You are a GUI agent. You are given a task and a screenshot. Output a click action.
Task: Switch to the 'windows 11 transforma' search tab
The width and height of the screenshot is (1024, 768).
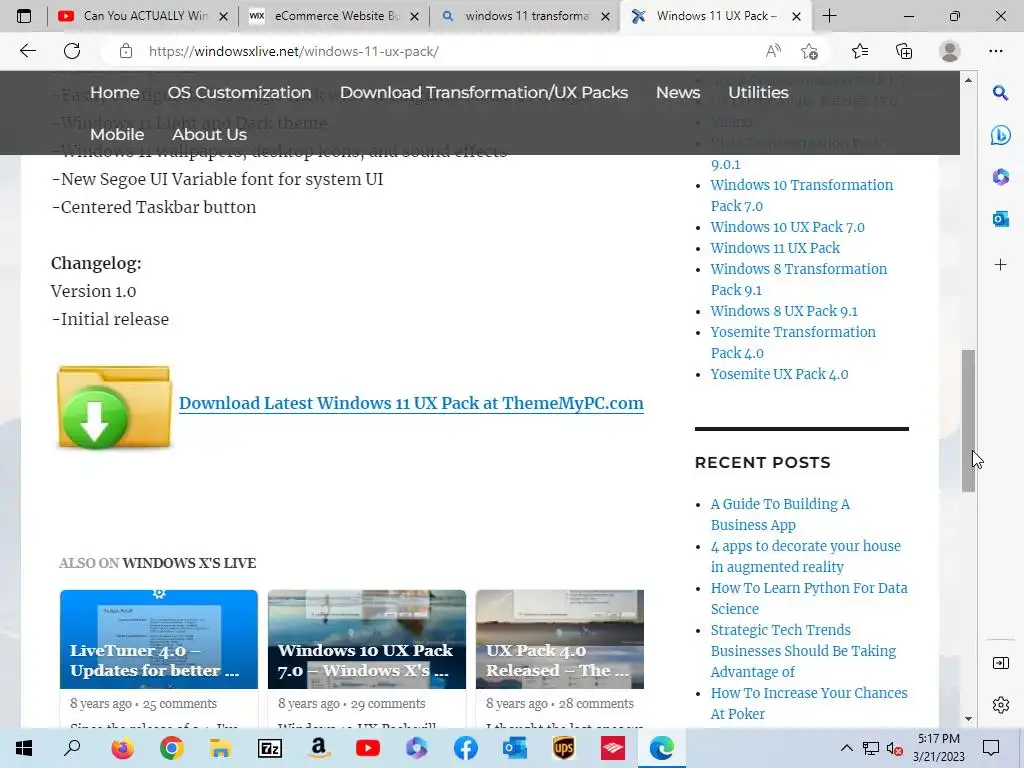[525, 16]
